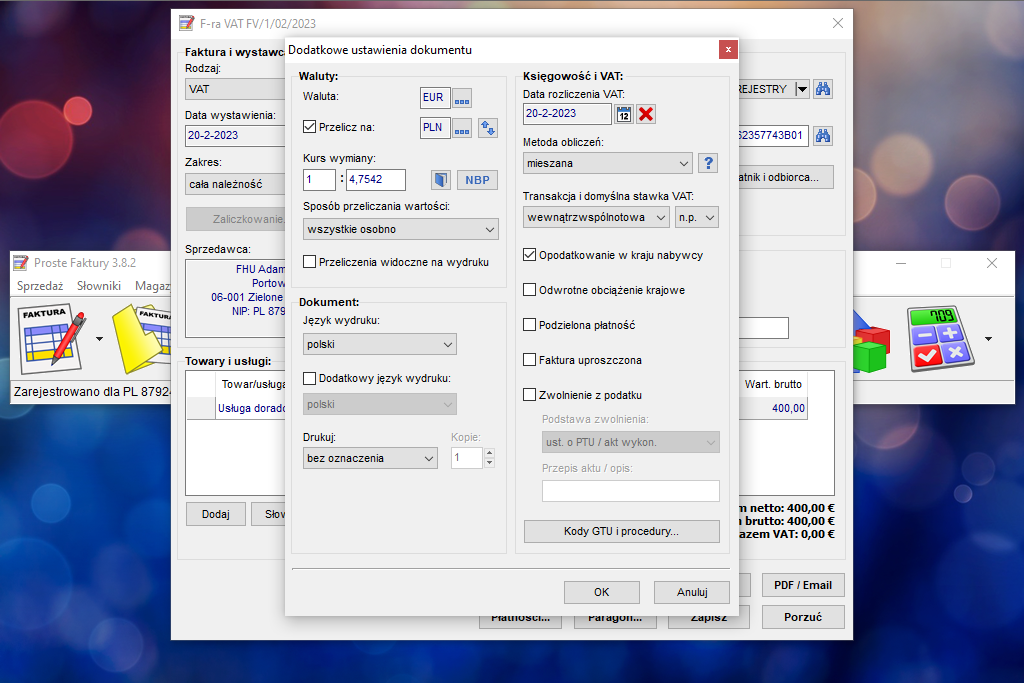Image resolution: width=1024 pixels, height=683 pixels.
Task: Click binoculars icon next to REJESTRY
Action: [823, 89]
